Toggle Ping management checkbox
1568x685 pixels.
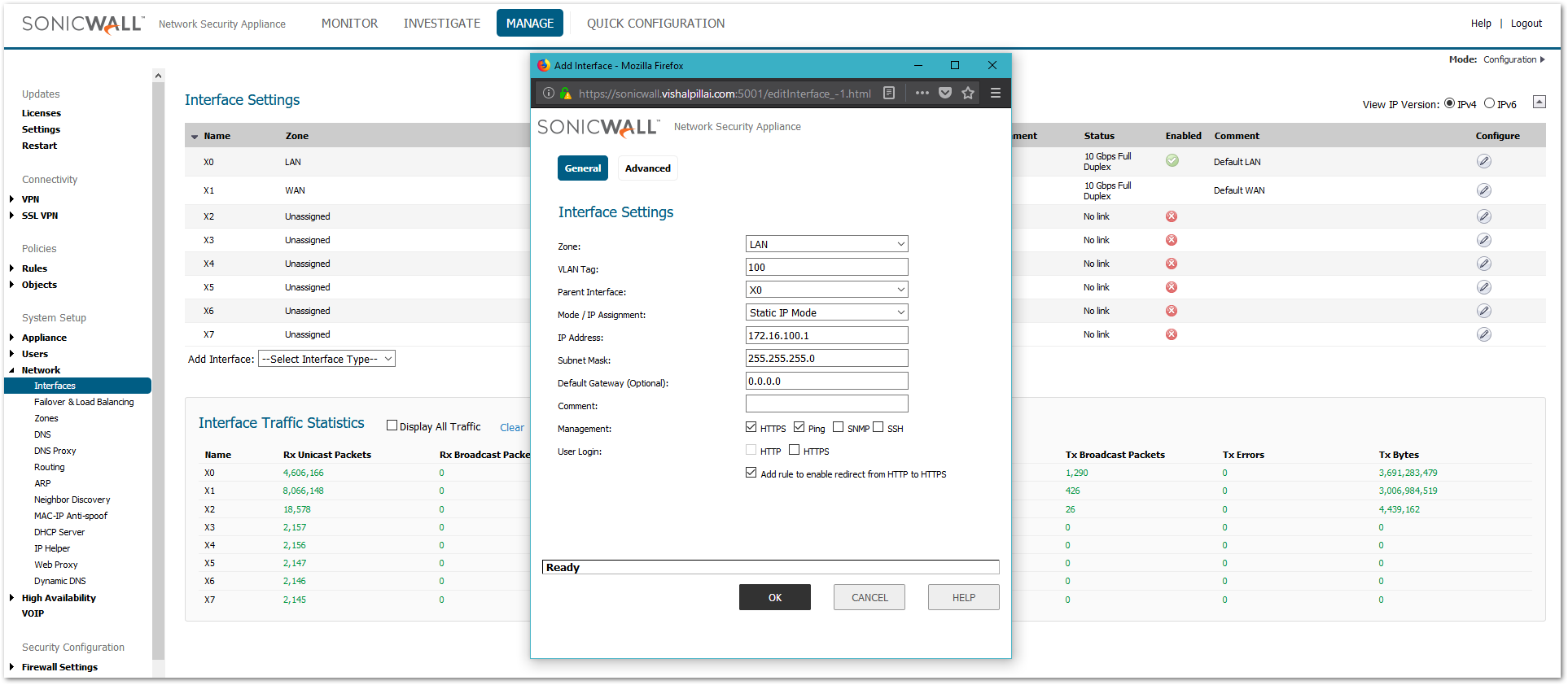point(799,427)
